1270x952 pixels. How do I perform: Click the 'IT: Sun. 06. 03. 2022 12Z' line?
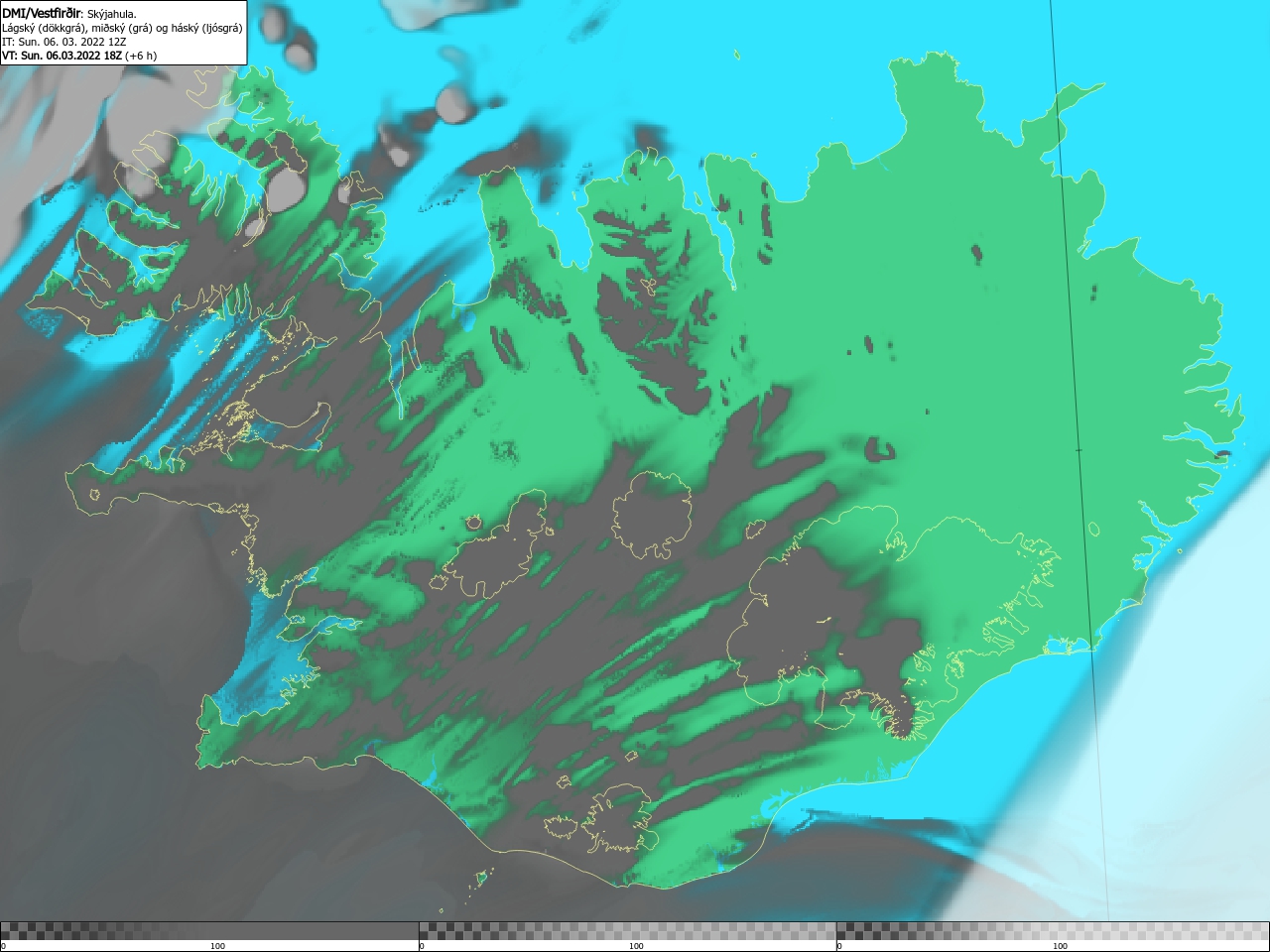64,42
